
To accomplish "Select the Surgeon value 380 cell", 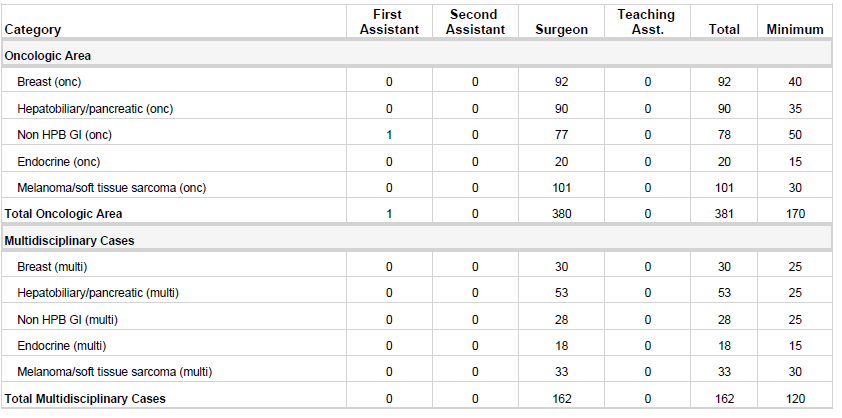I will (x=561, y=213).
